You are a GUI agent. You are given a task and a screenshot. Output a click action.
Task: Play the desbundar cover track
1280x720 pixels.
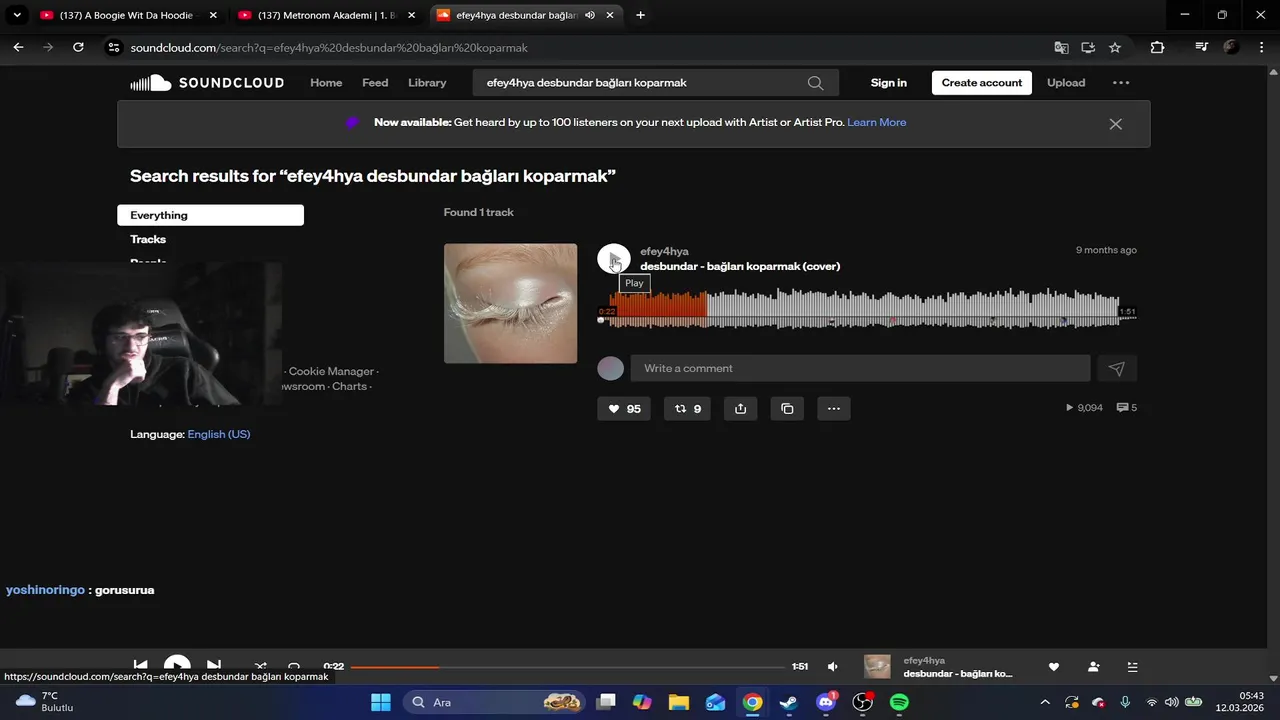coord(613,260)
